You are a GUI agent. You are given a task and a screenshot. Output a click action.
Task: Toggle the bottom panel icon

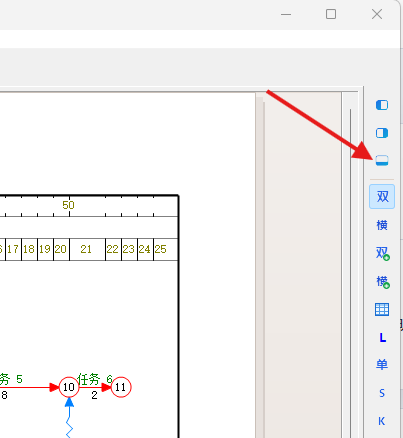pyautogui.click(x=382, y=161)
